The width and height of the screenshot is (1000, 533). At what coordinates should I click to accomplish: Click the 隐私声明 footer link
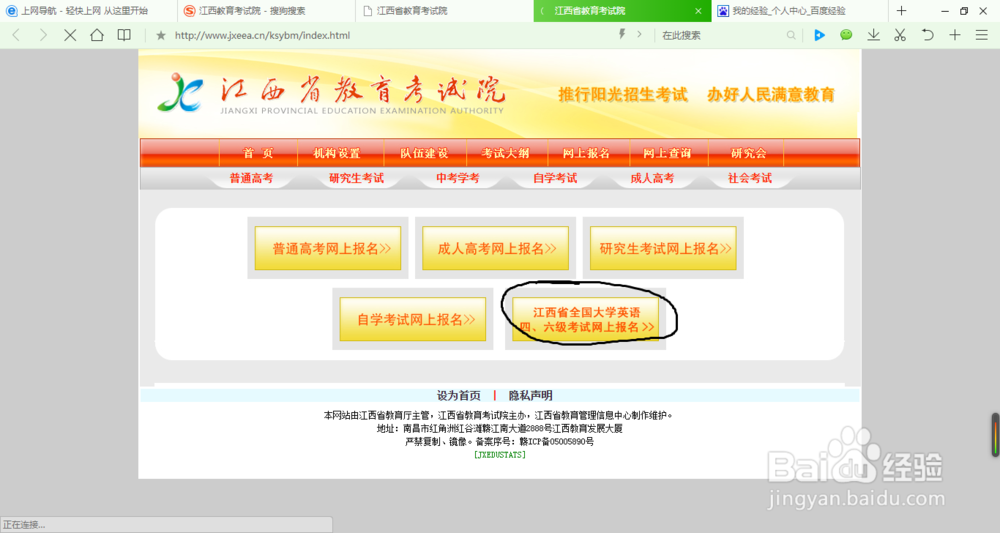pyautogui.click(x=531, y=395)
